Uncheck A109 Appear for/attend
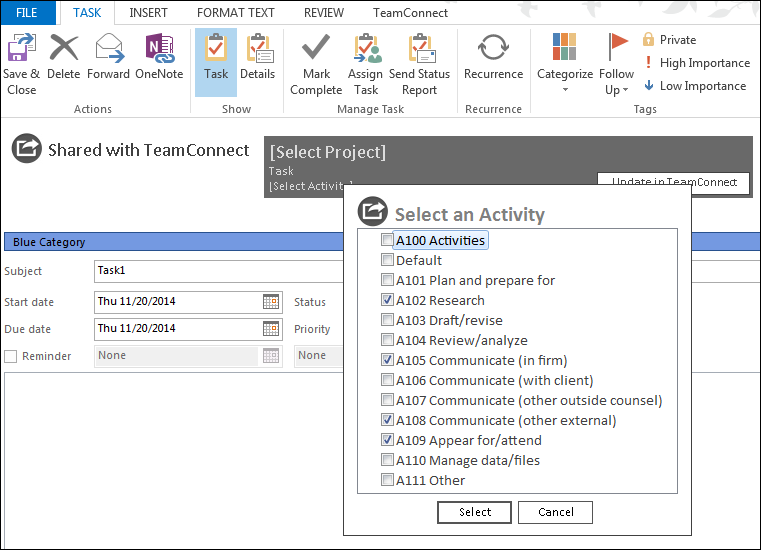 click(387, 440)
